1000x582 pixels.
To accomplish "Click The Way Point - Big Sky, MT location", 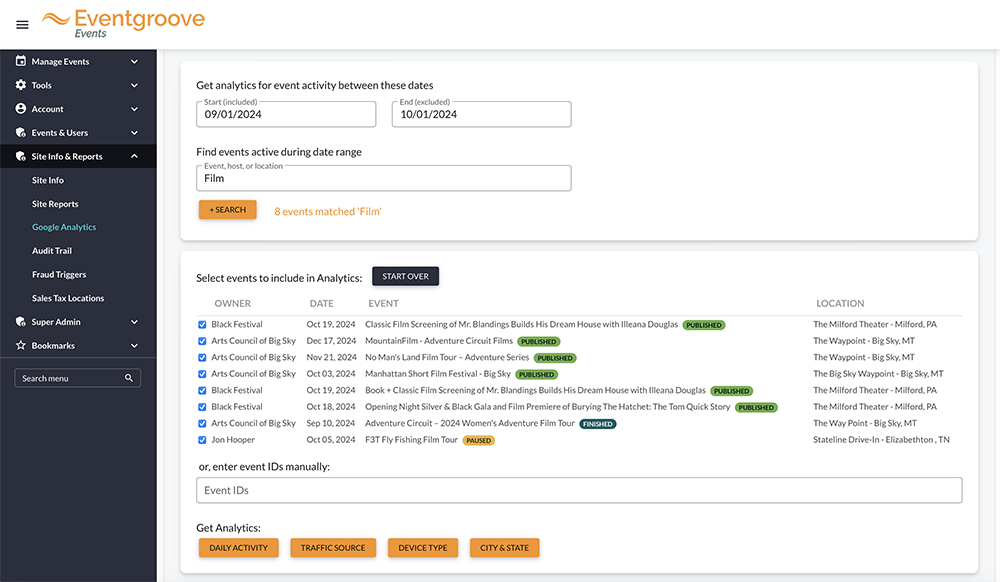I will click(x=865, y=423).
